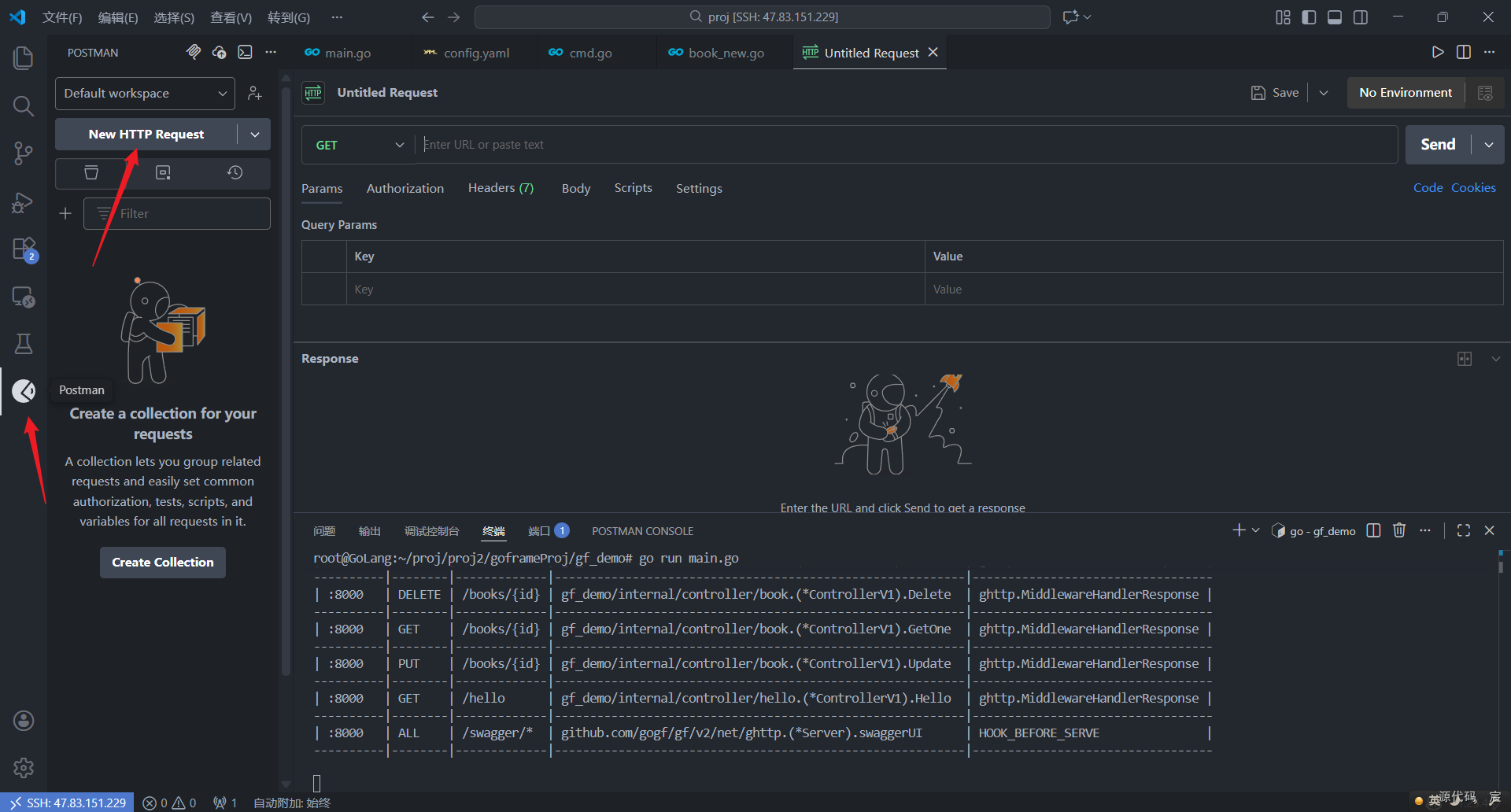The height and width of the screenshot is (812, 1511).
Task: Open Postman console icon in sidebar header
Action: (x=246, y=52)
